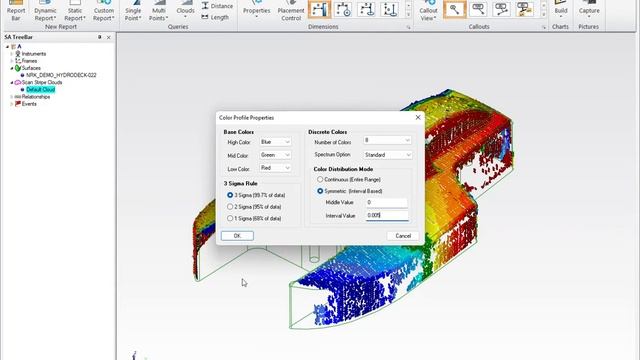This screenshot has height=360, width=640.
Task: Select the Length query
Action: click(215, 17)
